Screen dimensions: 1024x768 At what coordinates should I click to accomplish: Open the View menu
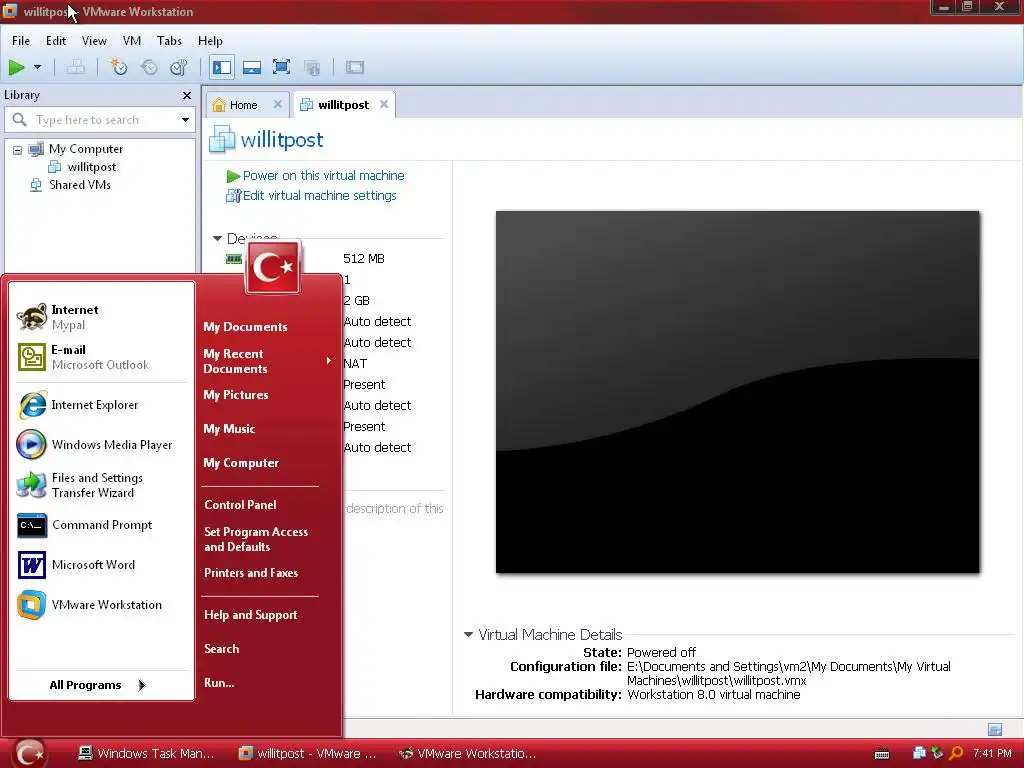click(94, 40)
